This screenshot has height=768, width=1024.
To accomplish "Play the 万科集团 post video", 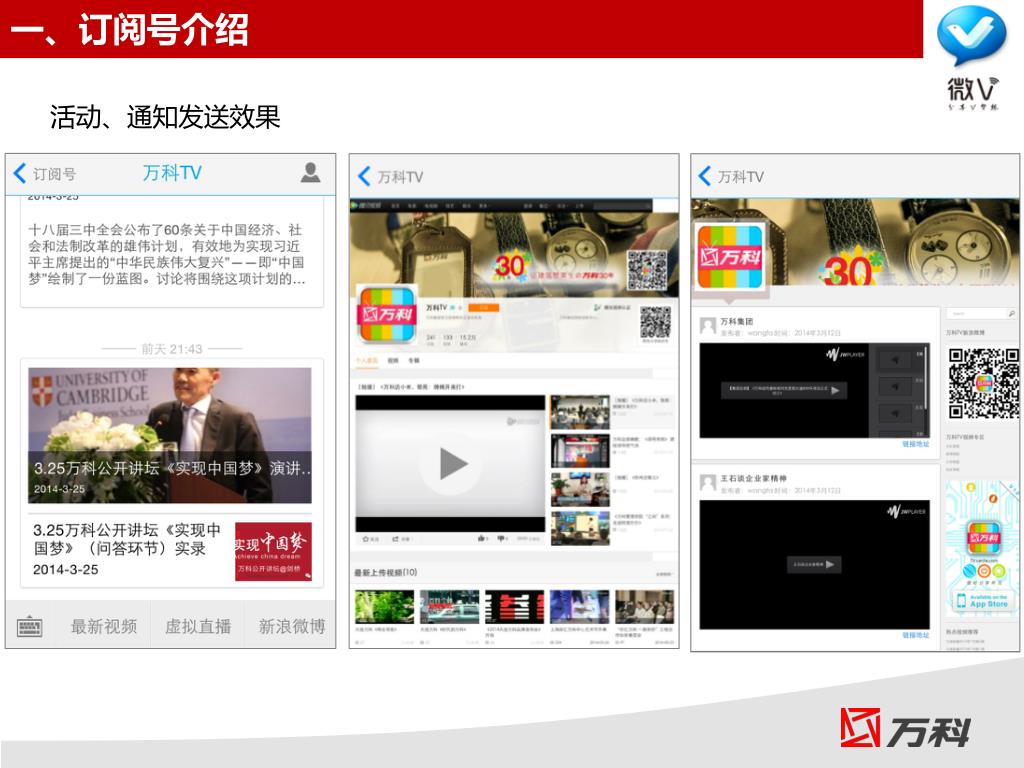I will (x=784, y=391).
